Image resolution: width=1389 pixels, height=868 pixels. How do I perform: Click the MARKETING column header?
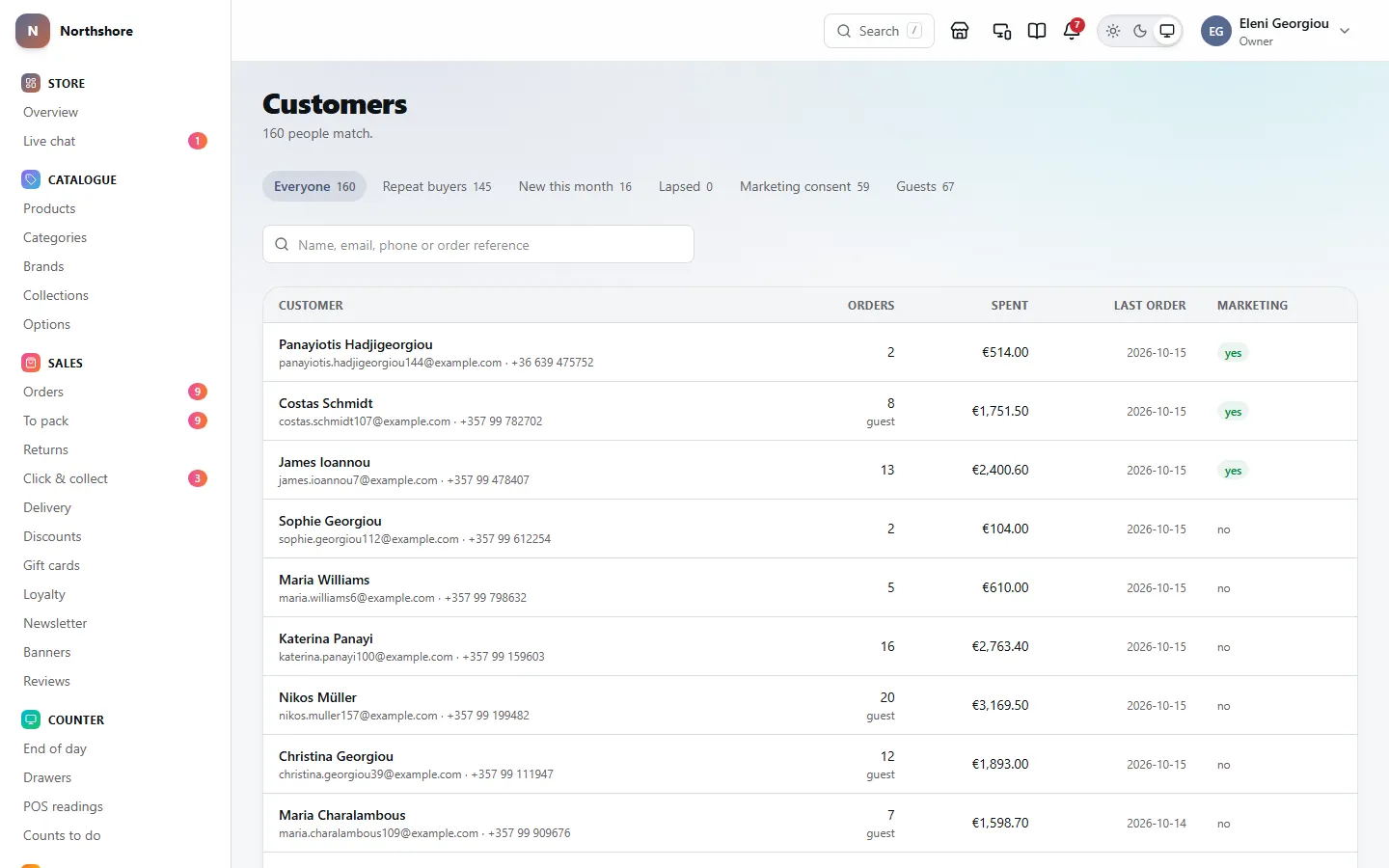[1252, 305]
